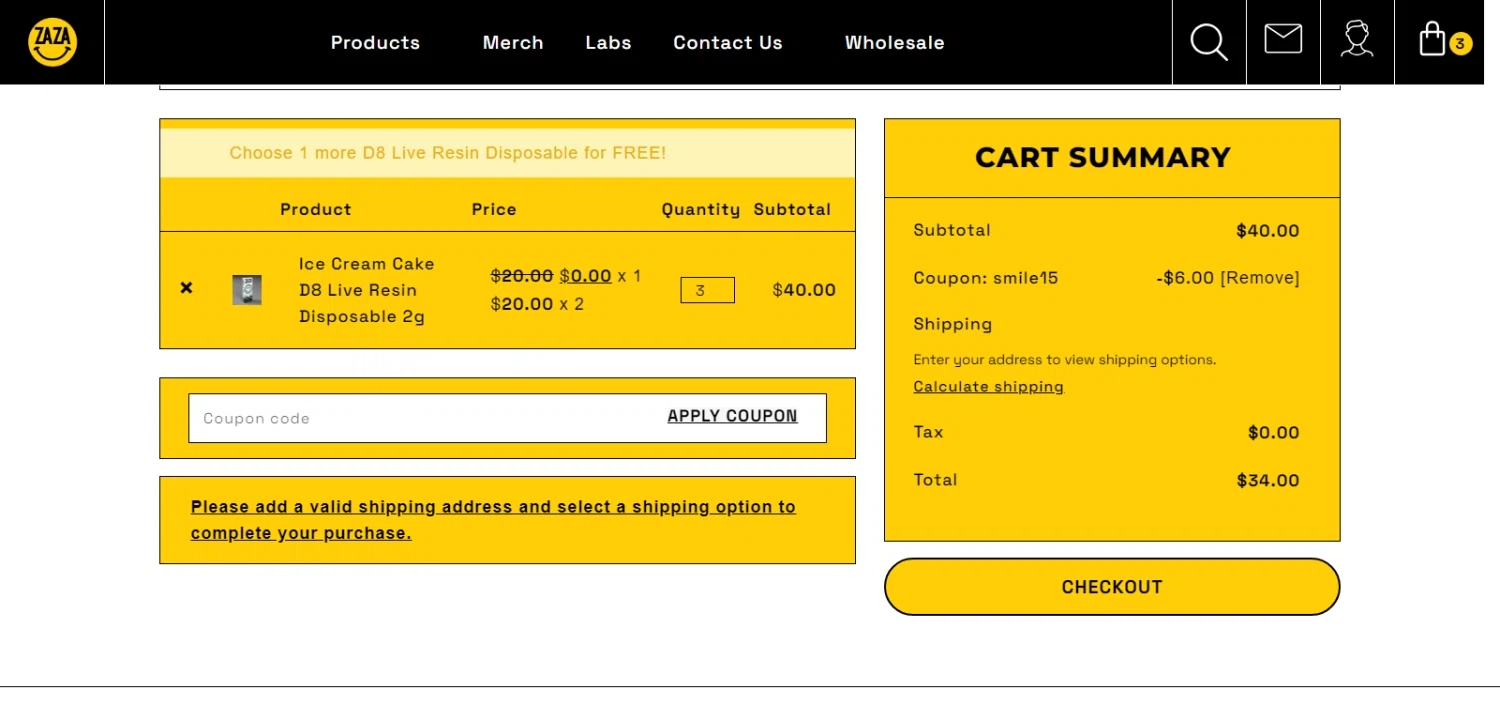Click the Tax $0.00 value
1500x705 pixels.
(1274, 433)
